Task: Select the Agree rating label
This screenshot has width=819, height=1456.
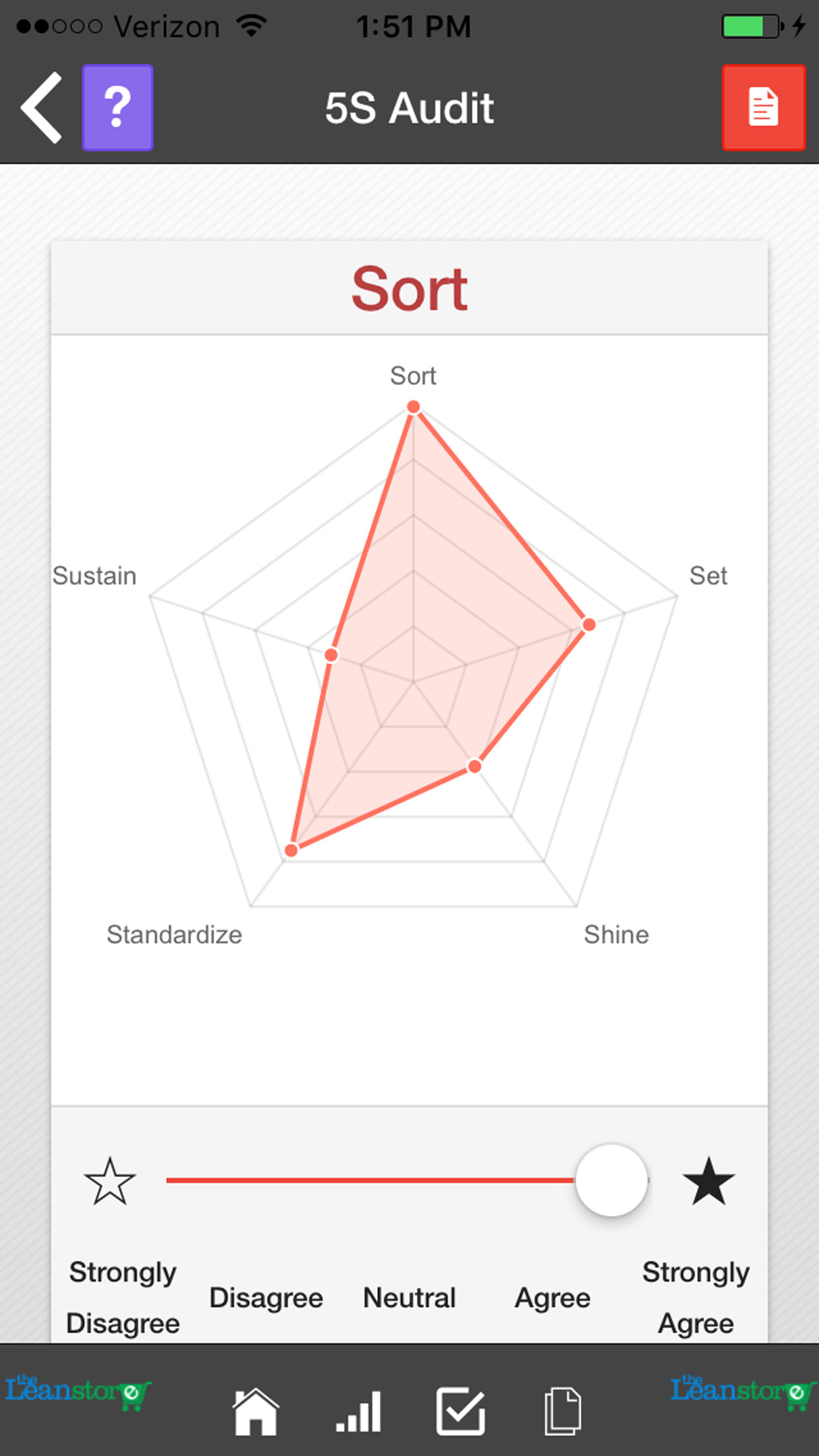Action: click(x=553, y=1298)
